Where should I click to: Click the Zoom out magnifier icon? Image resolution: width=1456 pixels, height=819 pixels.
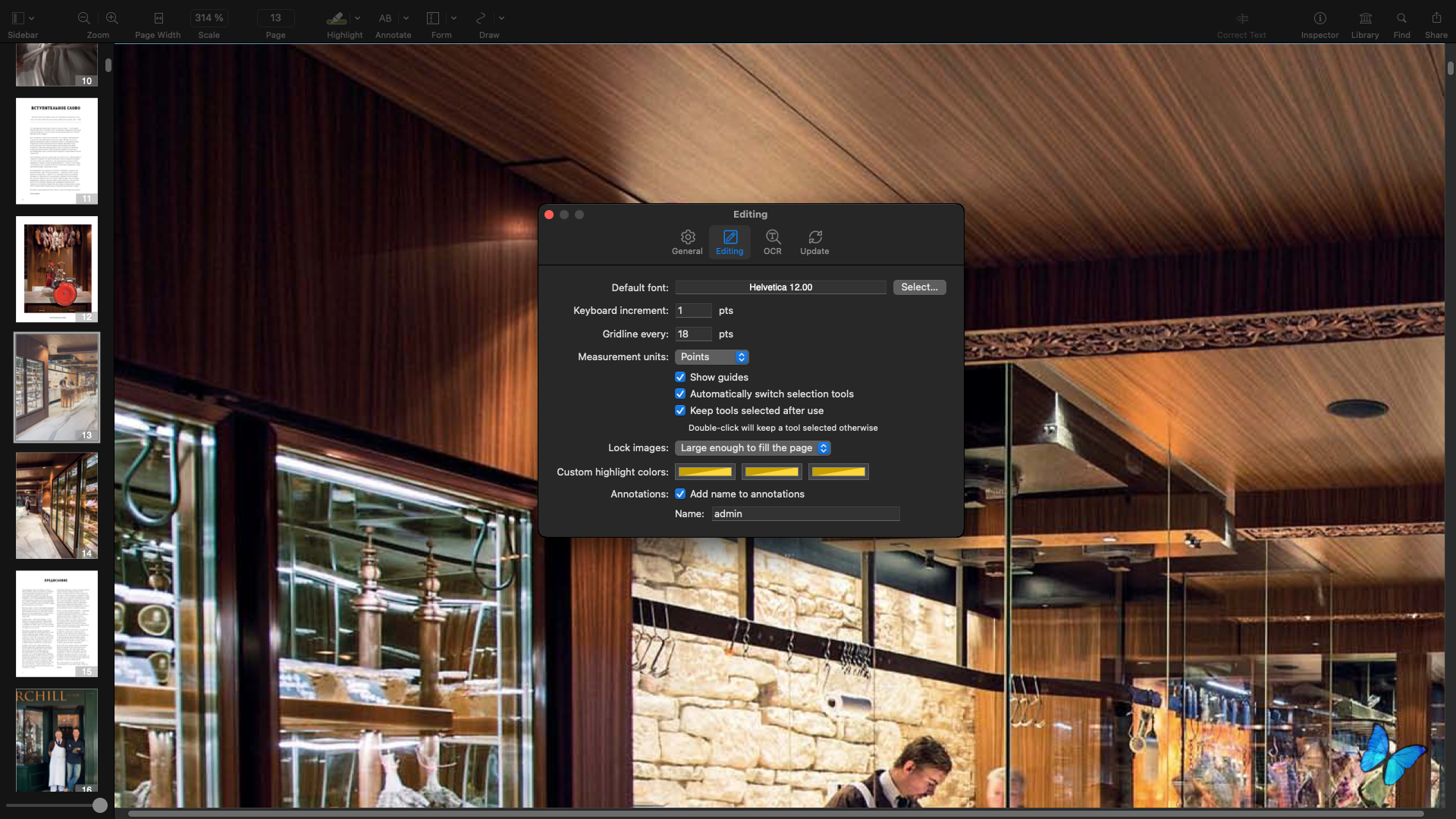[x=84, y=18]
